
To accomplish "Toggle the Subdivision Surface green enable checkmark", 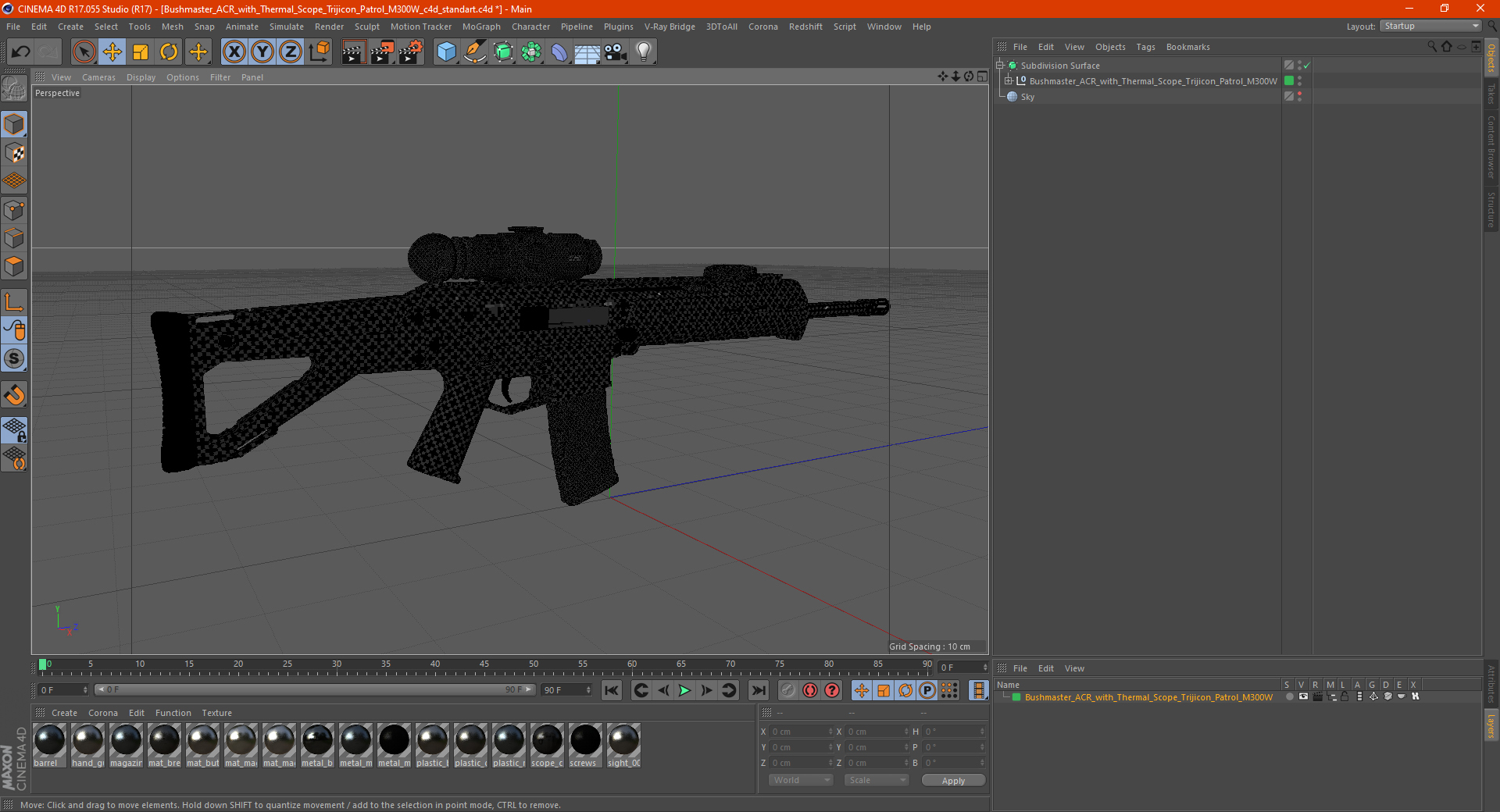I will [x=1306, y=66].
